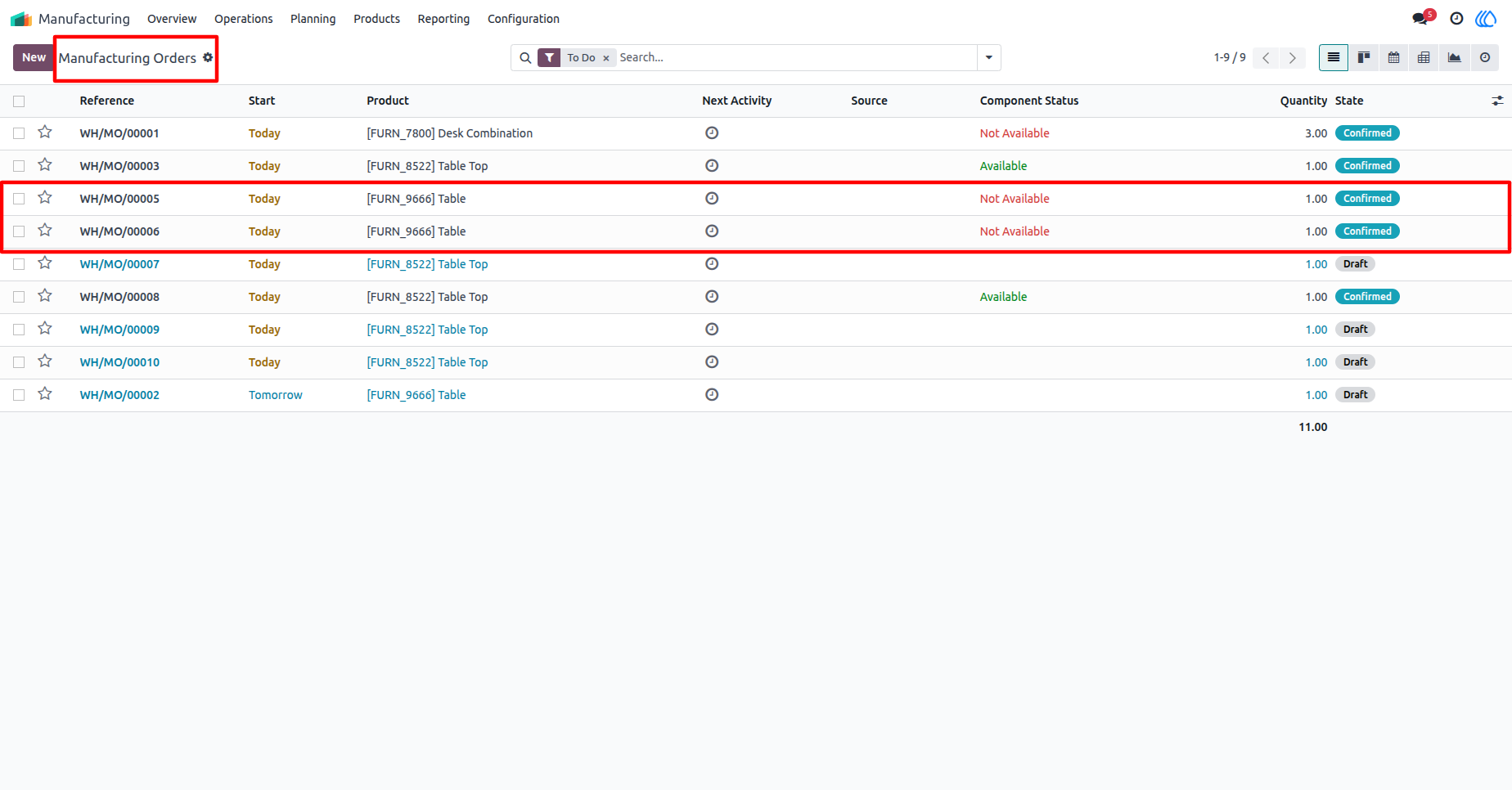Switch to calendar view

click(1394, 57)
